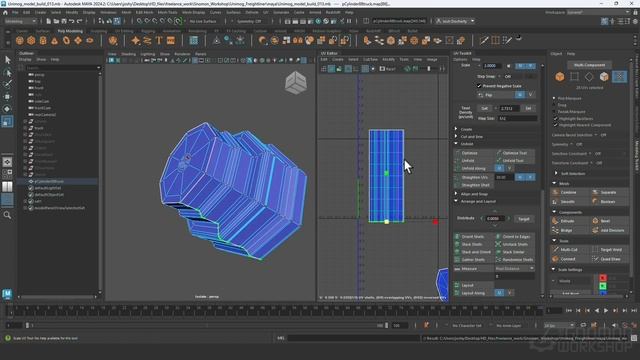Image resolution: width=640 pixels, height=360 pixels.
Task: Open the Pixel Distance measure dropdown
Action: click(x=514, y=268)
